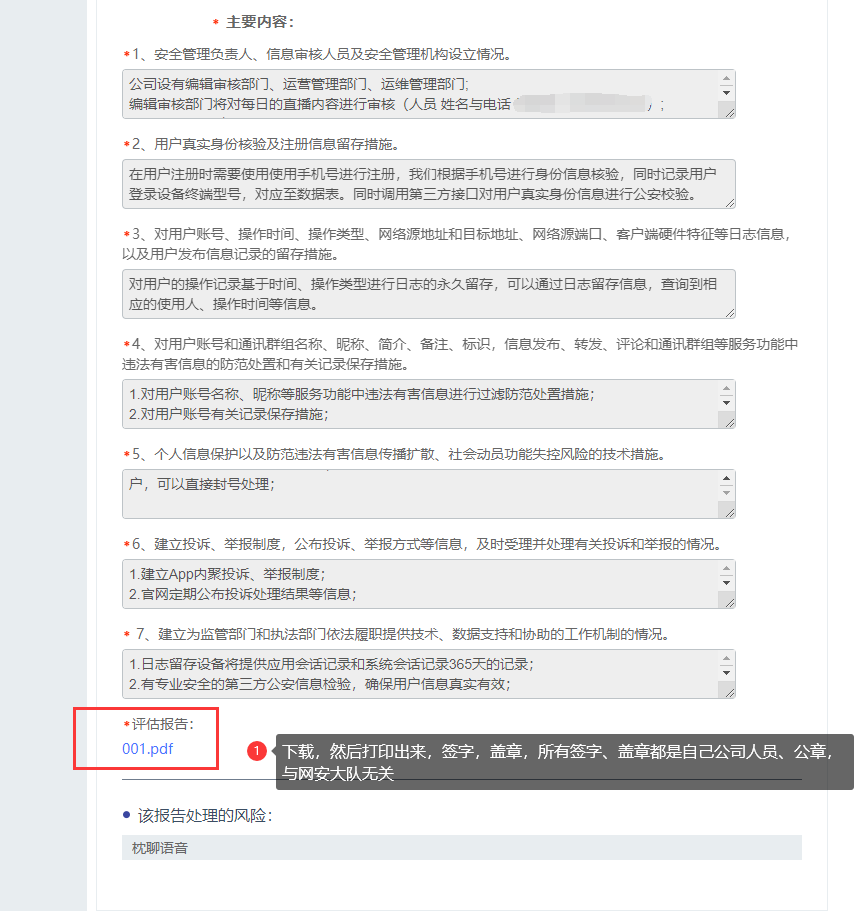Click scroll-up arrow in section 1 security personnel textbox
The width and height of the screenshot is (868, 911).
(x=727, y=78)
